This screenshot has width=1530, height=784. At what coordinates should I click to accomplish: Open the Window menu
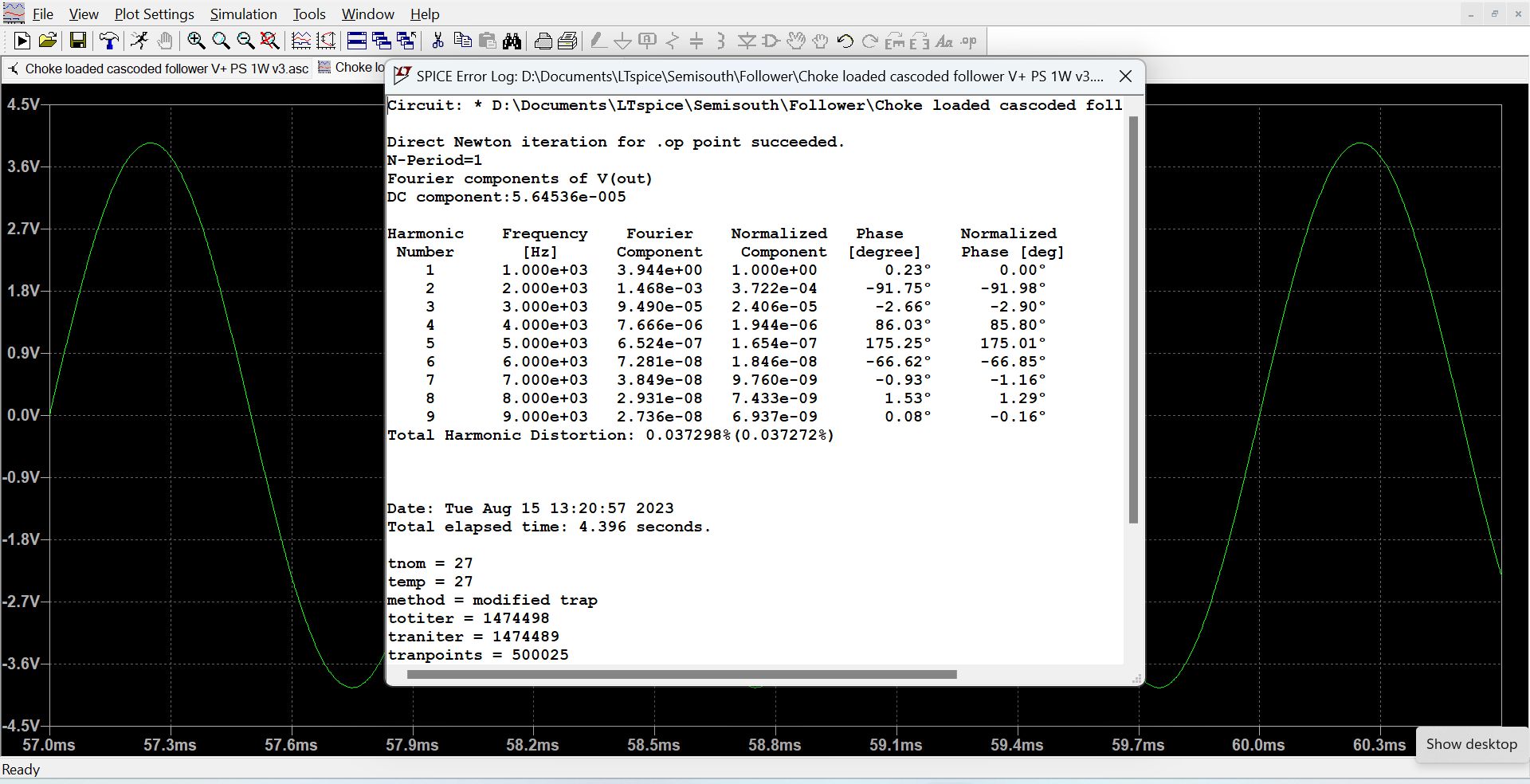[x=368, y=14]
